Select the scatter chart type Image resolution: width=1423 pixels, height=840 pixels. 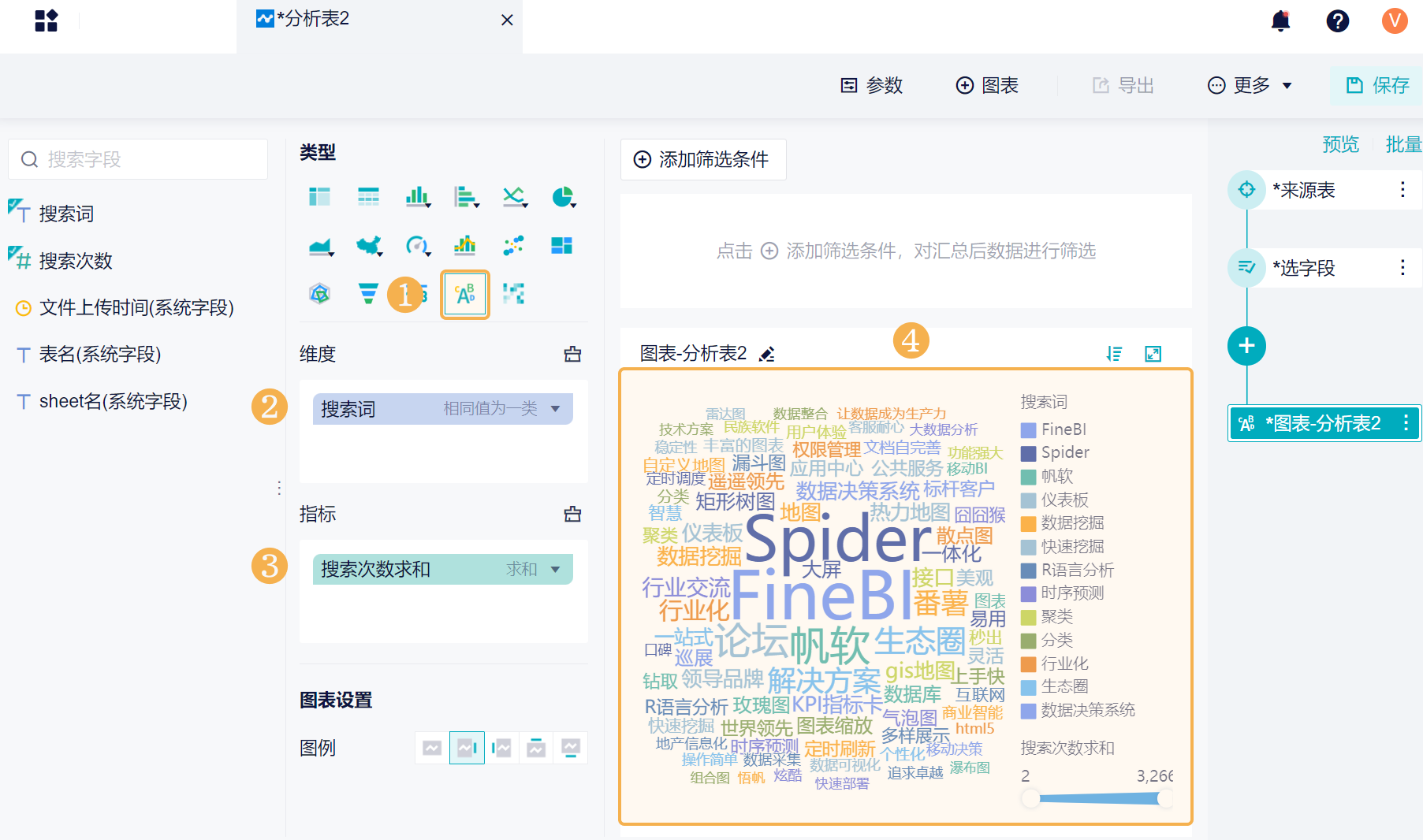point(513,246)
